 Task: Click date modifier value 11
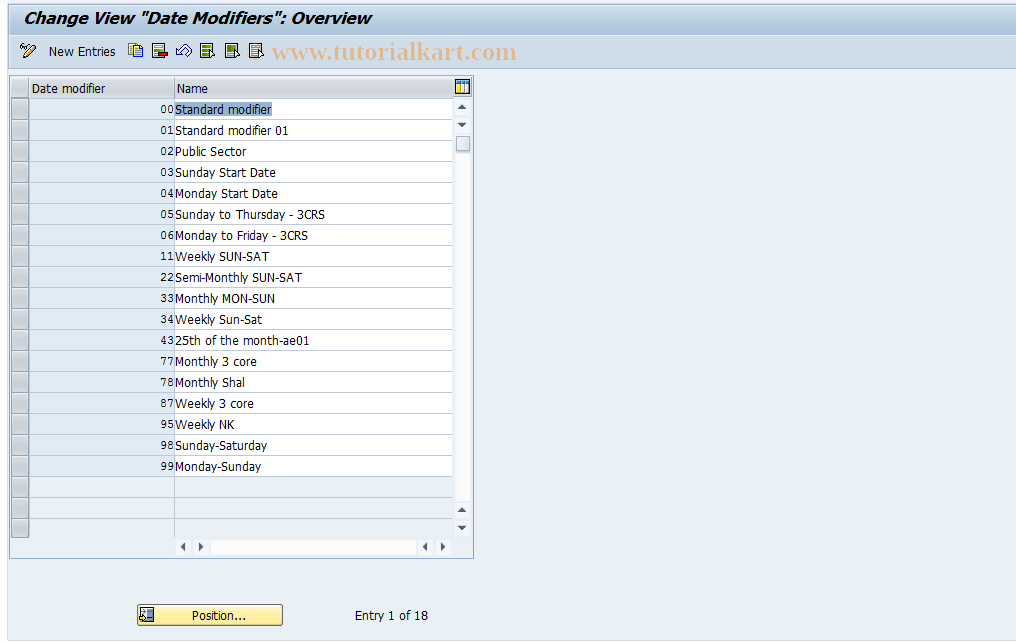coord(102,256)
